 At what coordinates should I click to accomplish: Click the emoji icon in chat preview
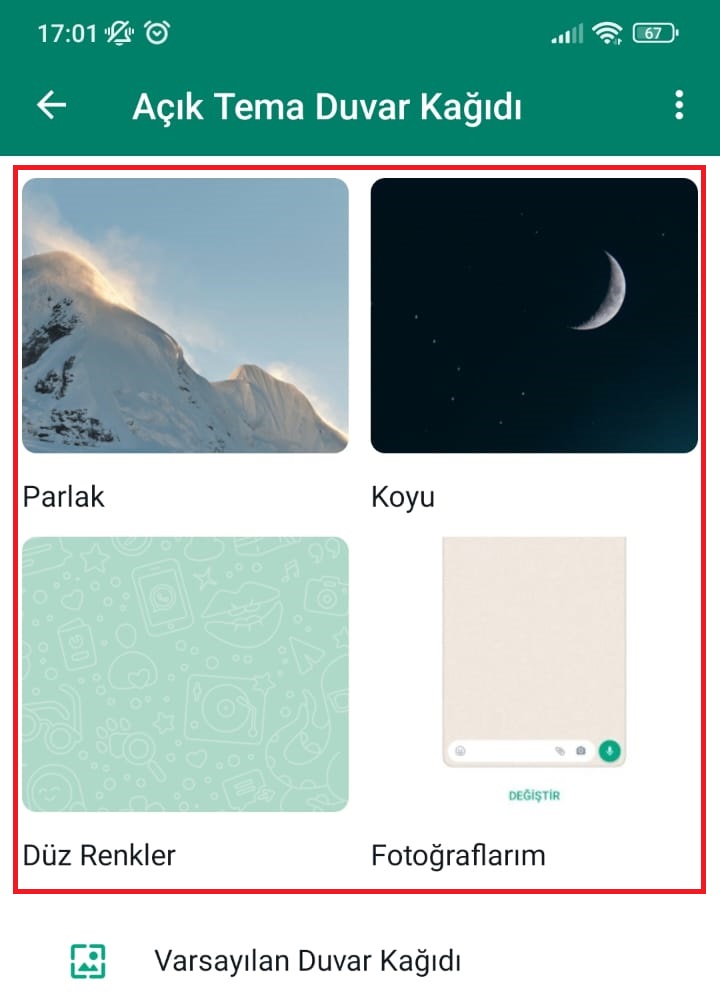tap(460, 750)
